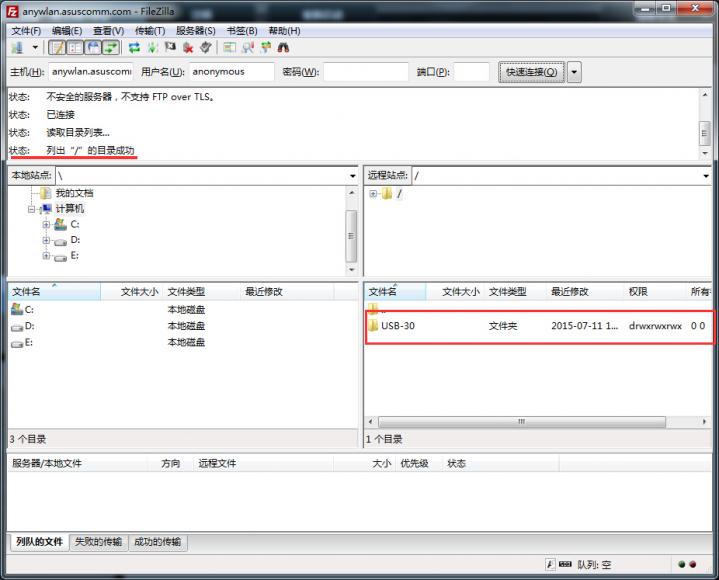Toggle remote directory tree display
Screen dimensions: 719x580
[93, 48]
